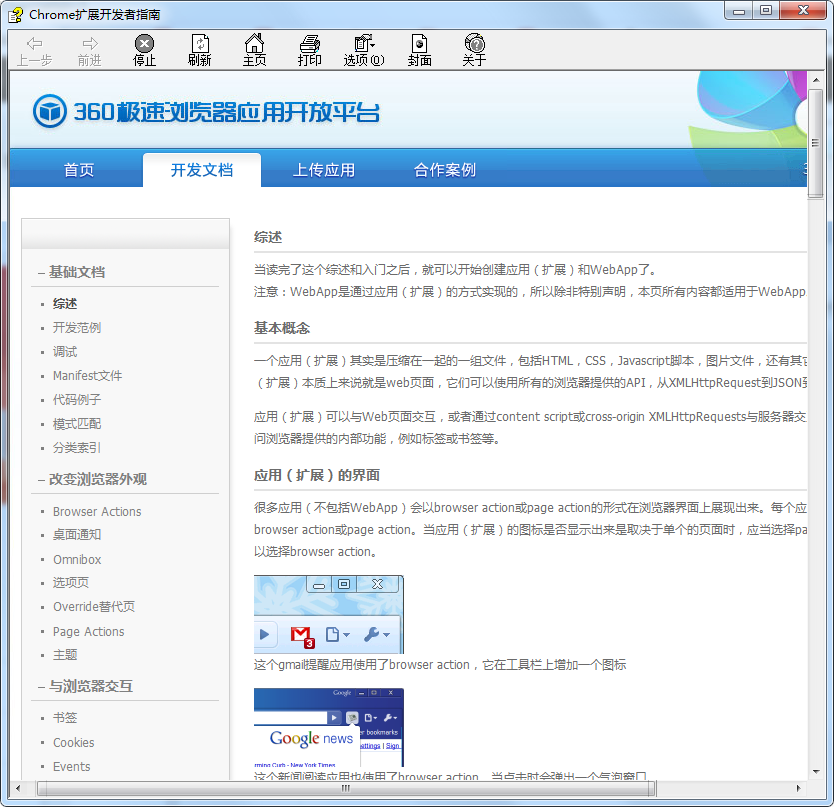Switch to the 首页 navigation tab
The width and height of the screenshot is (834, 807).
click(79, 170)
